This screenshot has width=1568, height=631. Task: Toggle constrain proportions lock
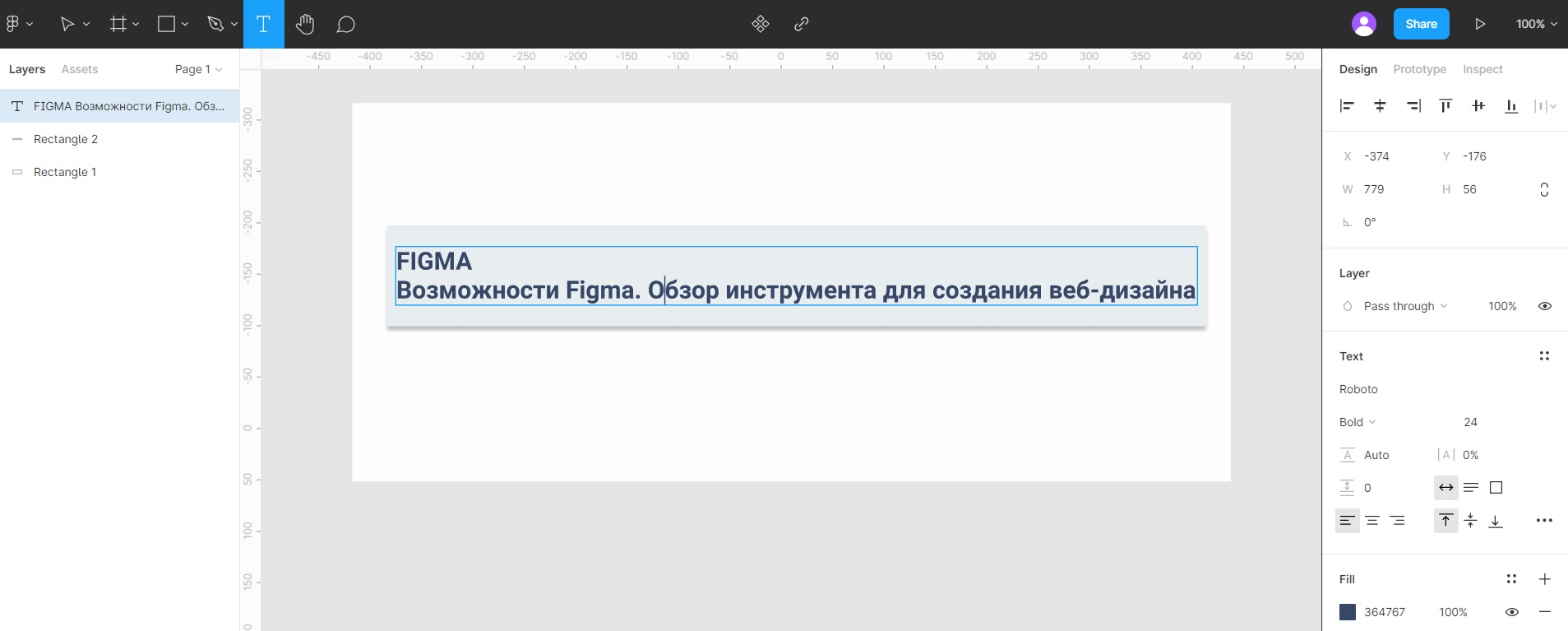[x=1544, y=189]
